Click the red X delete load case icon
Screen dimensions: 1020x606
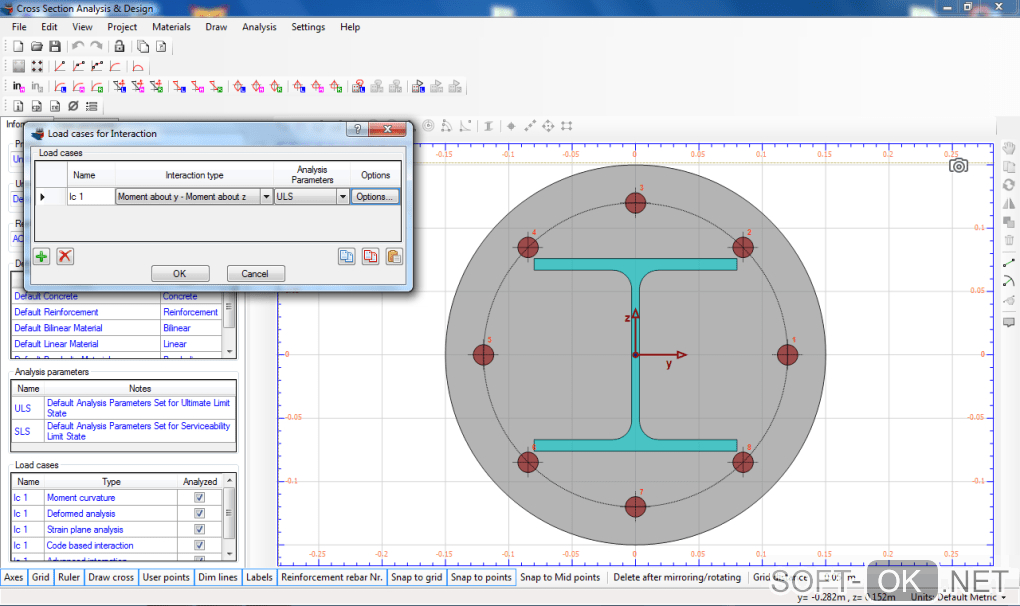(x=65, y=257)
